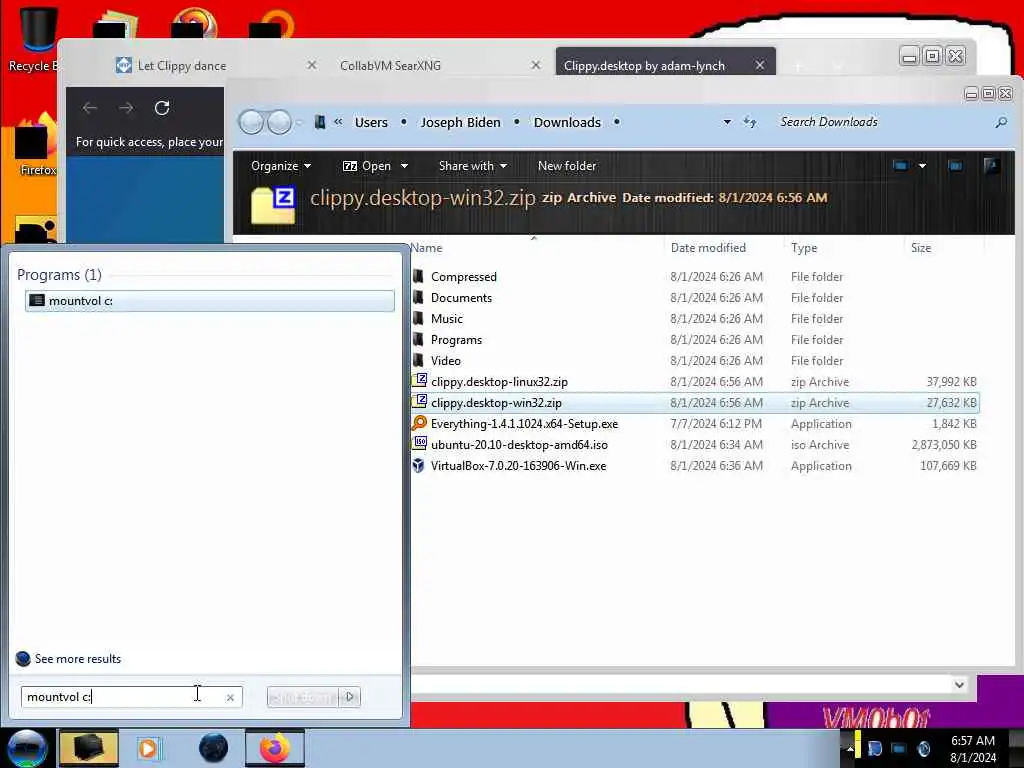
Task: Select the Programs folder row
Action: pos(696,340)
